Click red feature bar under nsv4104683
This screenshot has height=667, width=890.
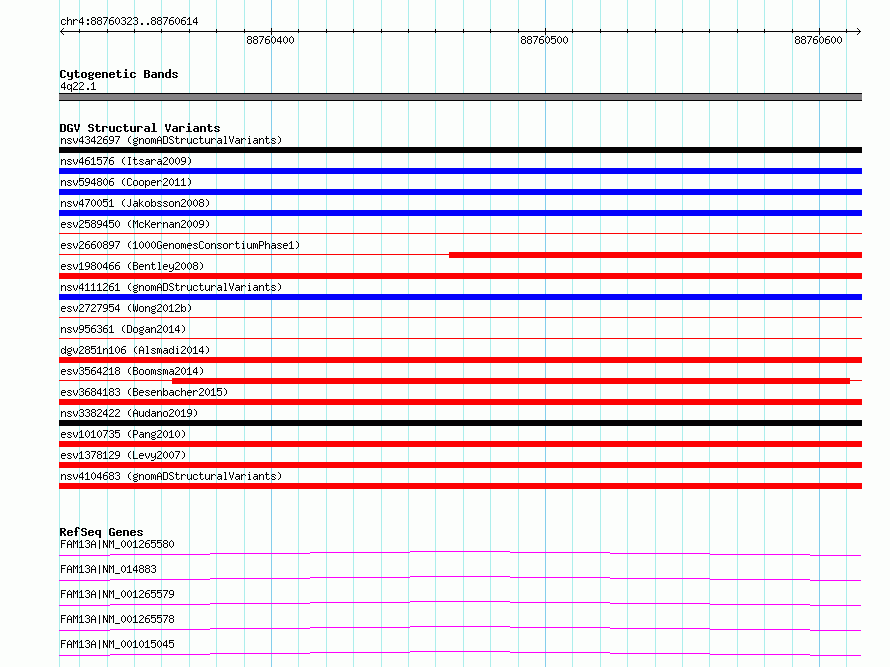click(460, 486)
